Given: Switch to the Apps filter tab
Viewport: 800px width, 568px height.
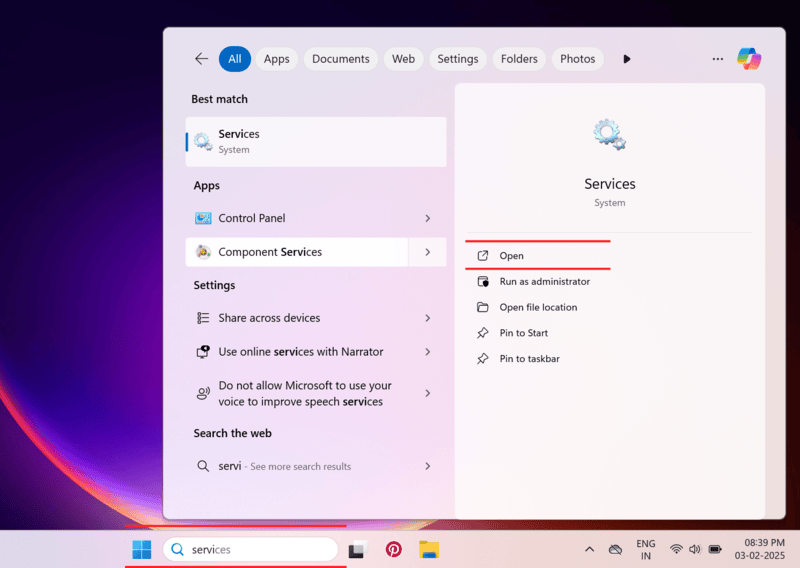Looking at the screenshot, I should click(x=276, y=59).
